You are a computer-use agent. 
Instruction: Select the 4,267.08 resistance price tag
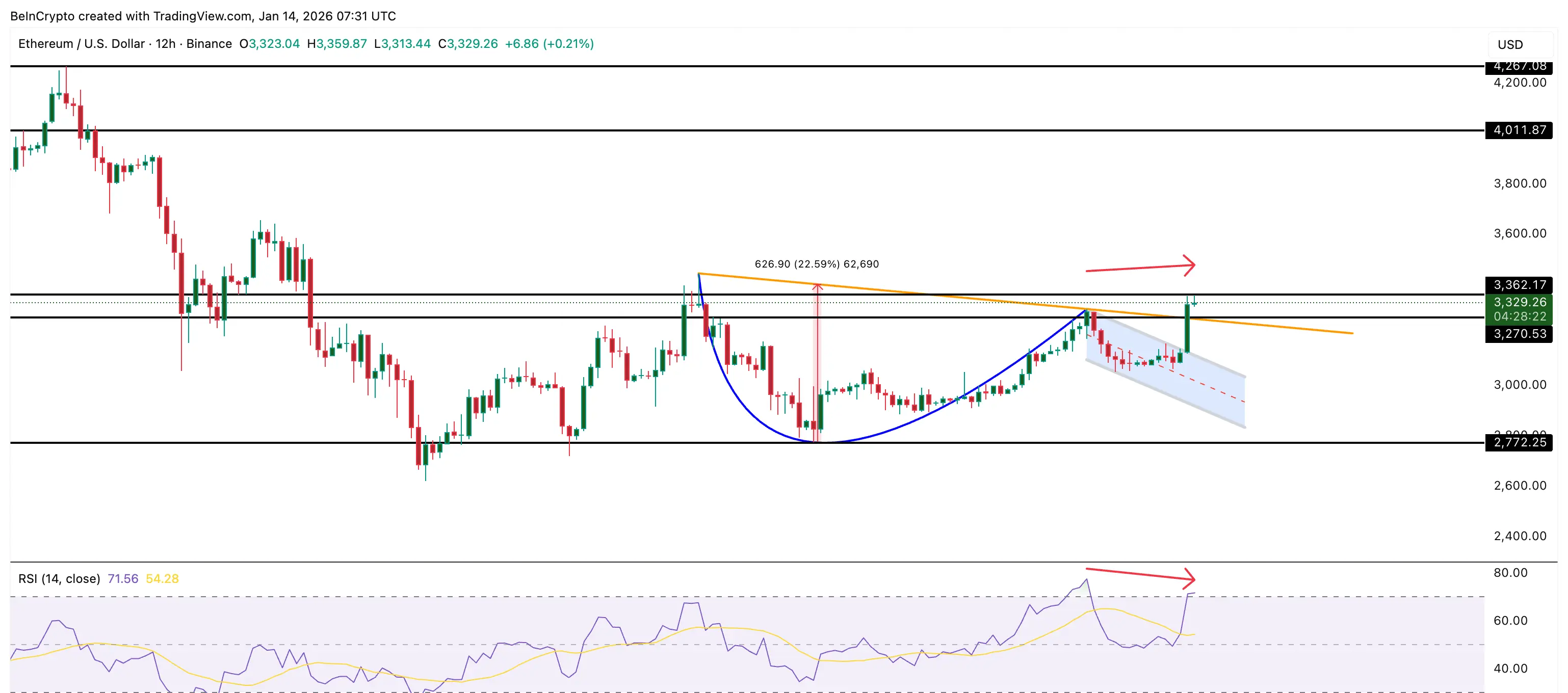click(1520, 67)
